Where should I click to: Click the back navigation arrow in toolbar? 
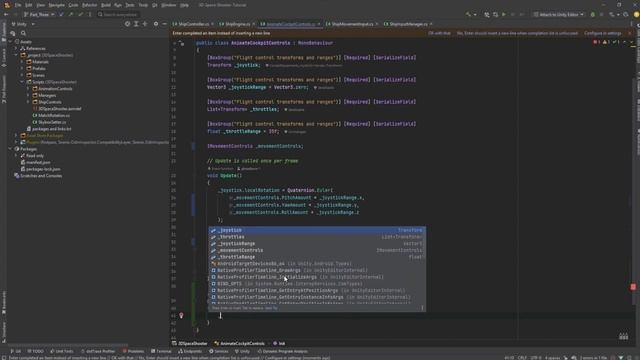point(6,14)
